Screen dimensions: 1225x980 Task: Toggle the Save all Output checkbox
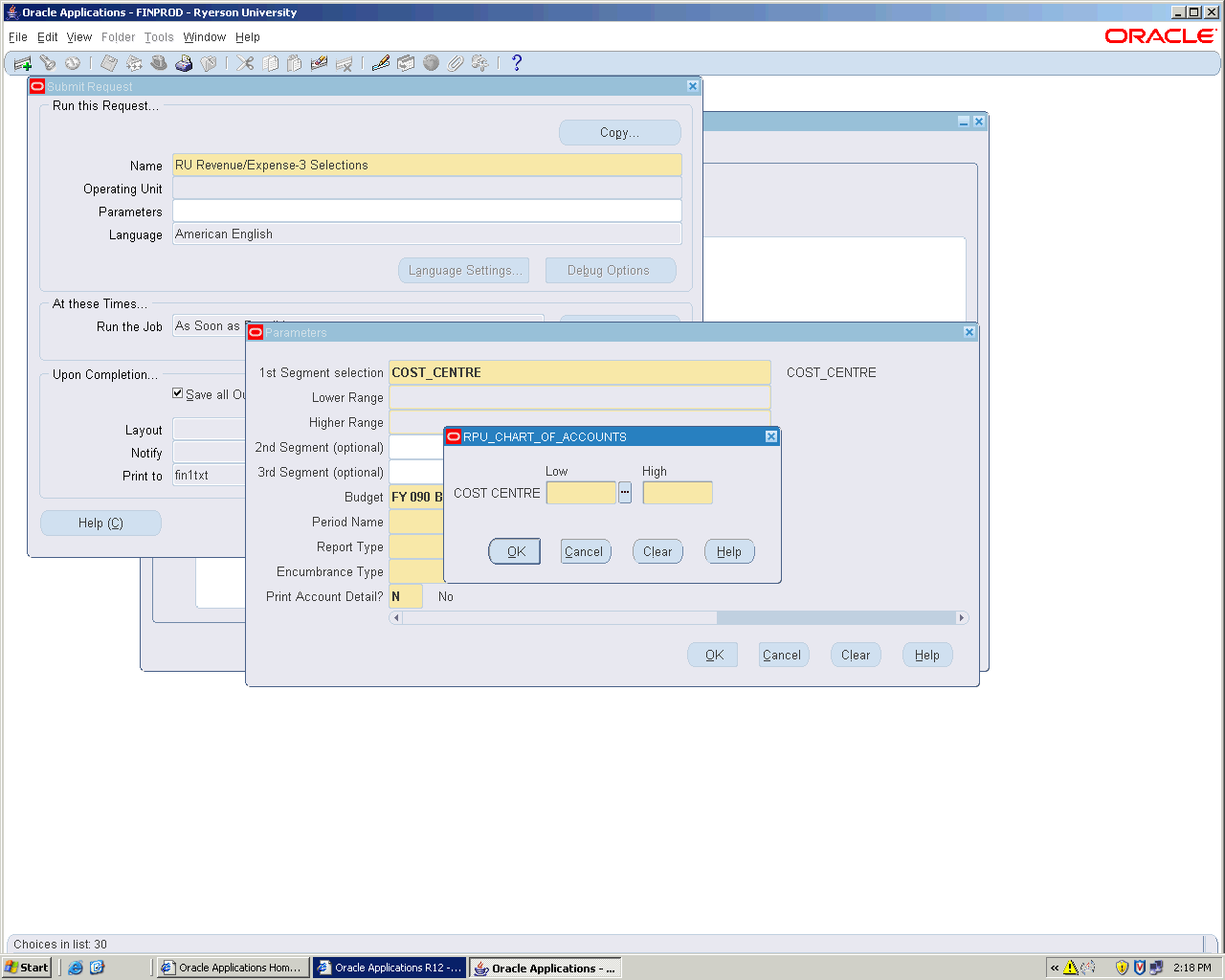point(178,393)
